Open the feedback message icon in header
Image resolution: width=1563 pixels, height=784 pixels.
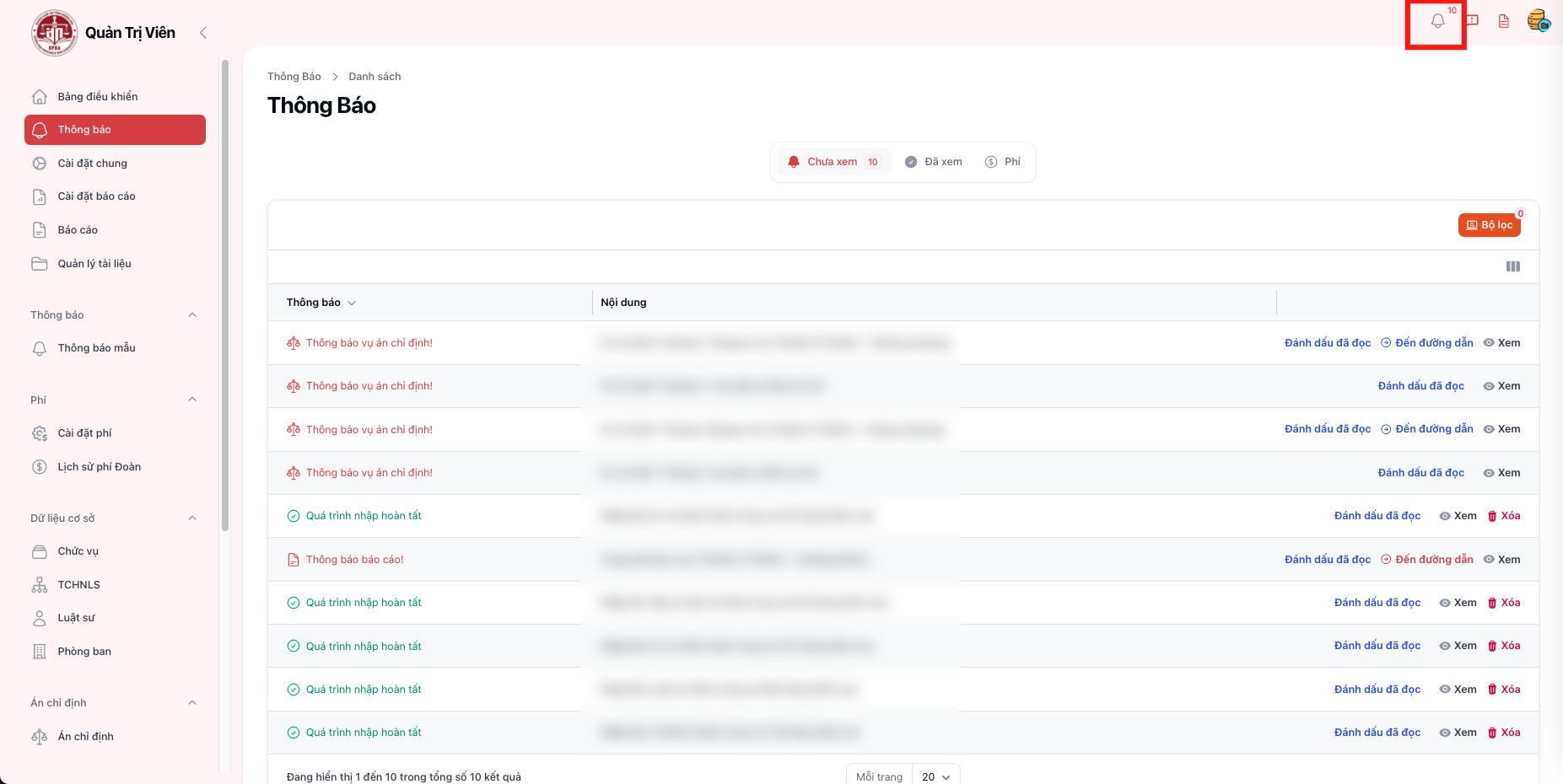tap(1472, 21)
